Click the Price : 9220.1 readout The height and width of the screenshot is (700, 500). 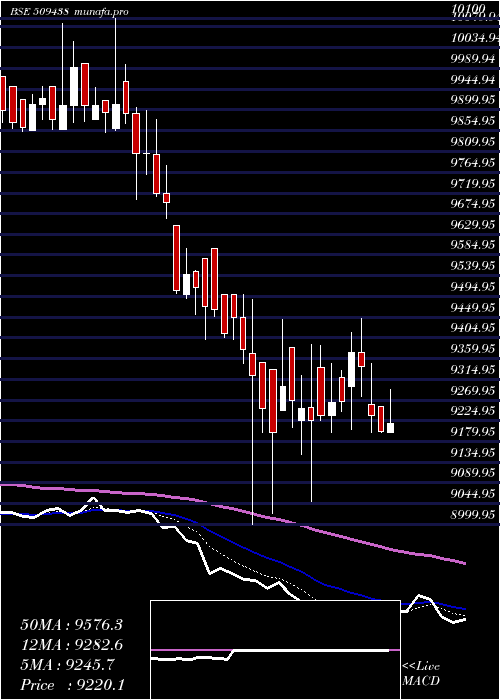(x=73, y=685)
